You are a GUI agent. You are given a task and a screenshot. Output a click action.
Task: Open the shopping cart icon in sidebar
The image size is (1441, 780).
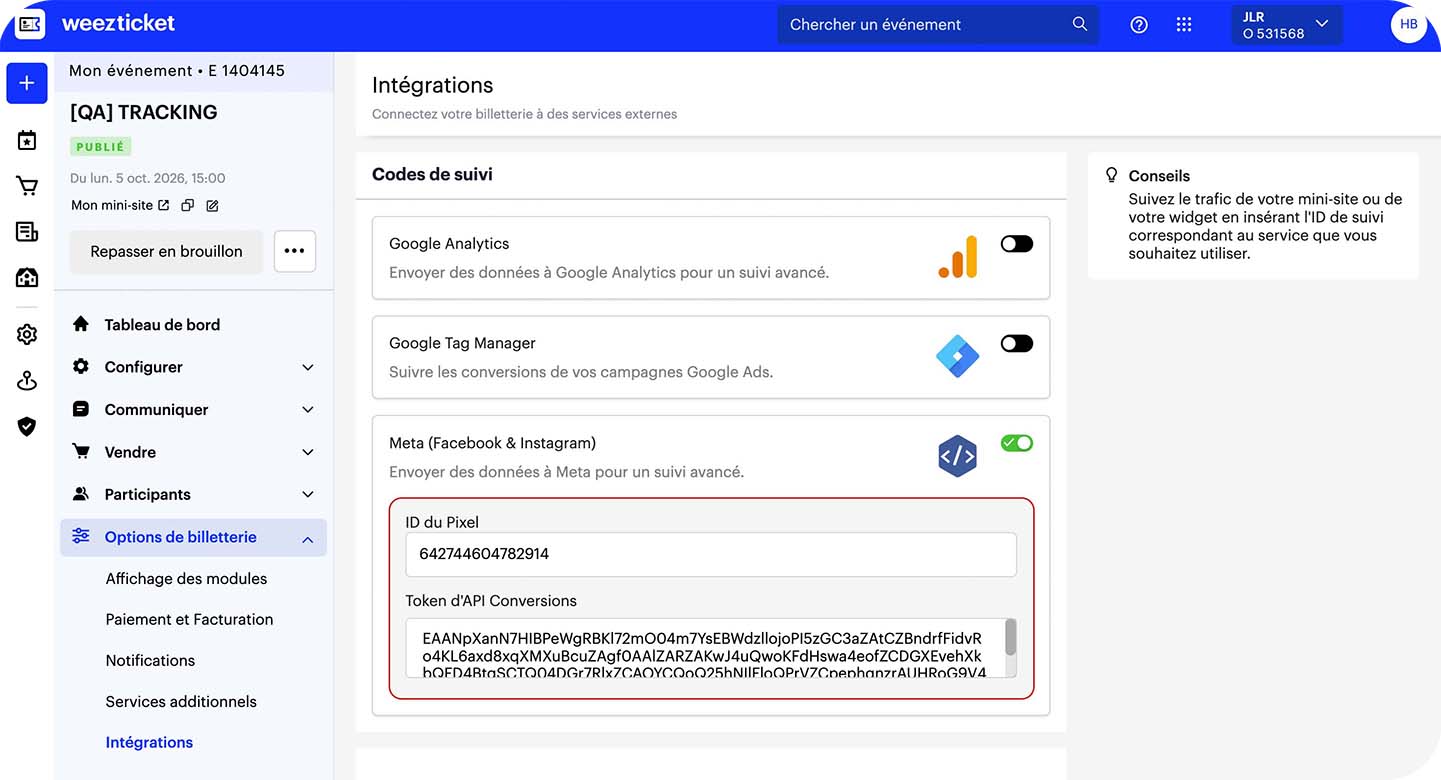click(x=26, y=186)
